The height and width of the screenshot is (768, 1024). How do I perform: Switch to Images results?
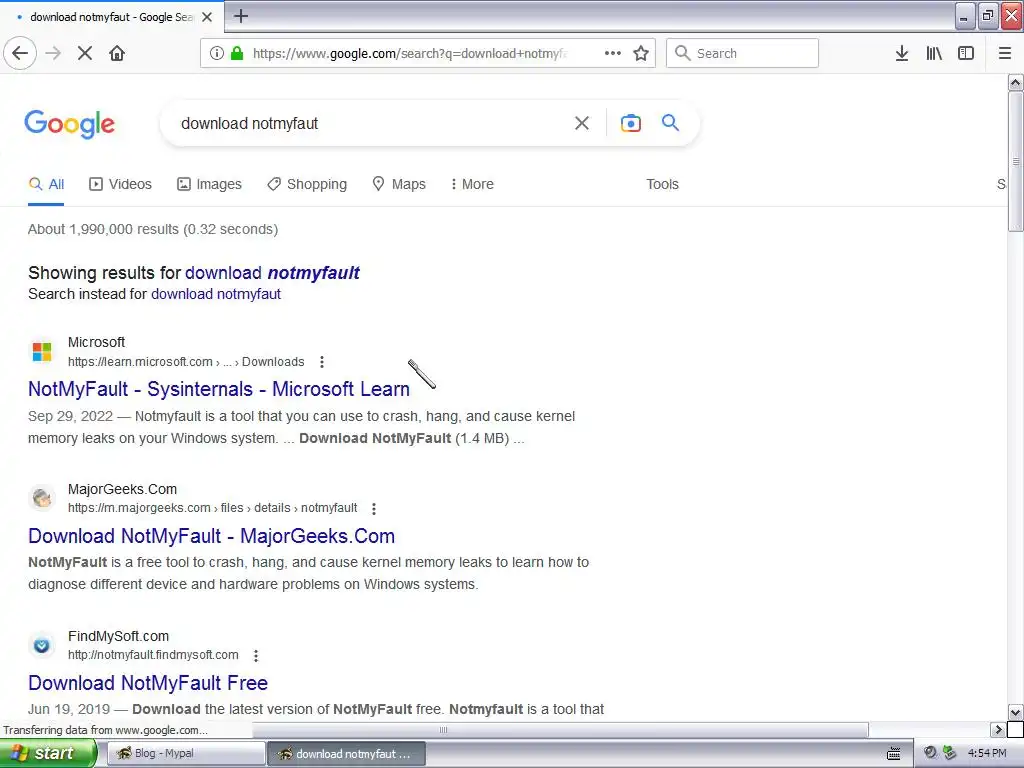point(209,184)
